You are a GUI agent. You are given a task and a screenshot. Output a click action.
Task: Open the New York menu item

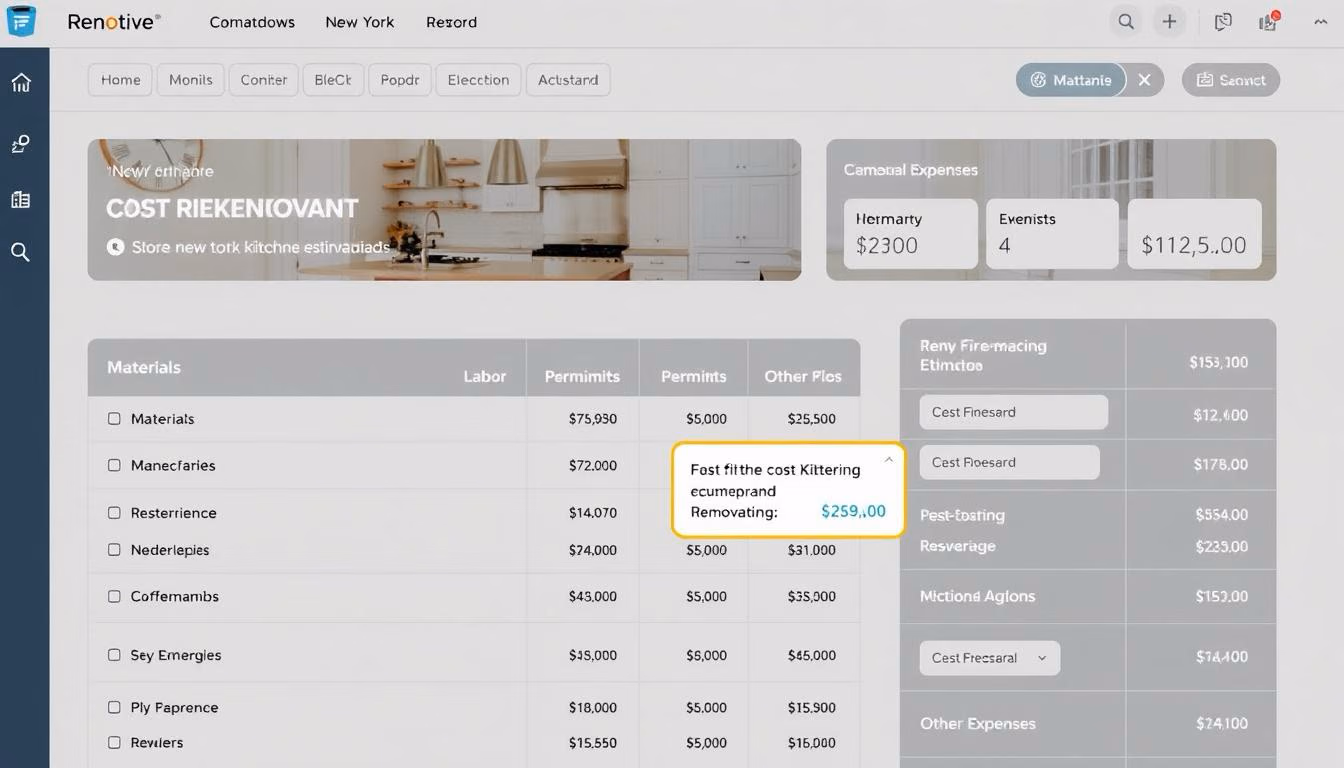coord(360,22)
